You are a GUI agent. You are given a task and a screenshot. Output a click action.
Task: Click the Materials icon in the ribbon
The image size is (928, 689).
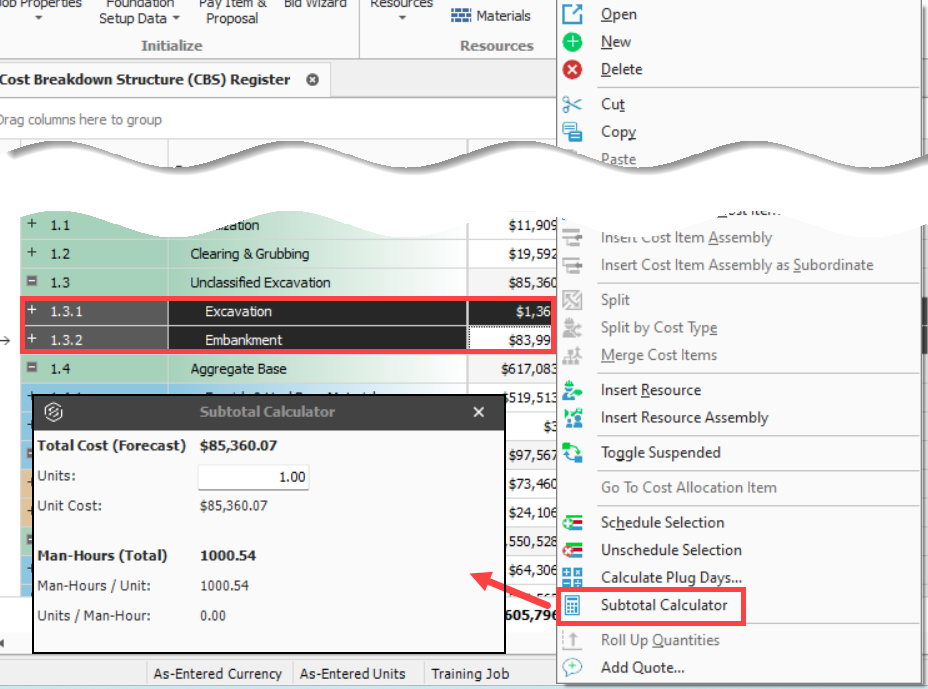click(x=461, y=15)
